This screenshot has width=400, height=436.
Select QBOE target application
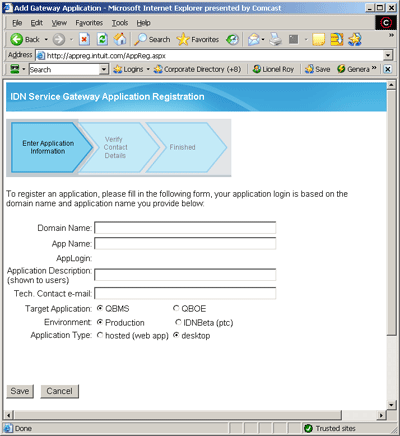point(176,308)
